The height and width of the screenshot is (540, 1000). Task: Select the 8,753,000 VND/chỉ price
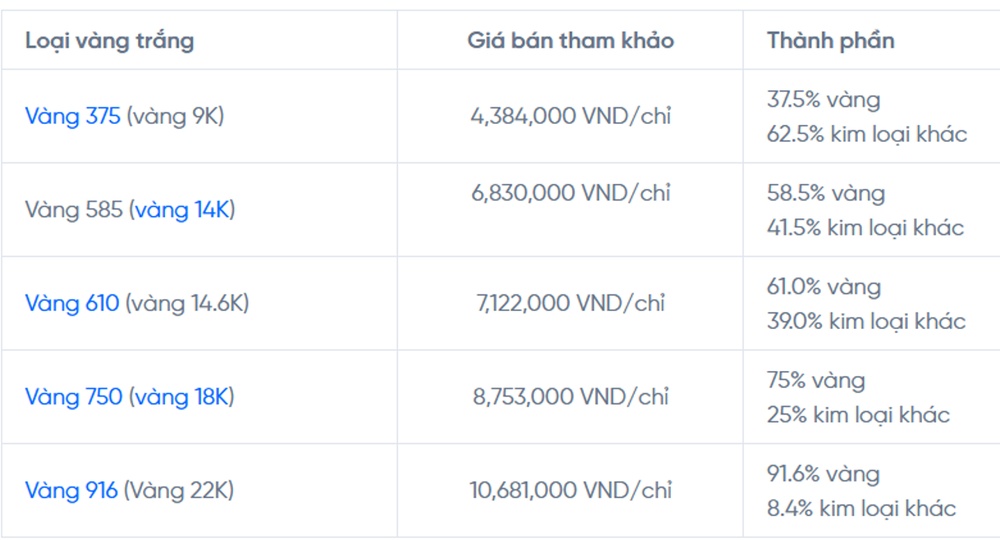click(570, 397)
